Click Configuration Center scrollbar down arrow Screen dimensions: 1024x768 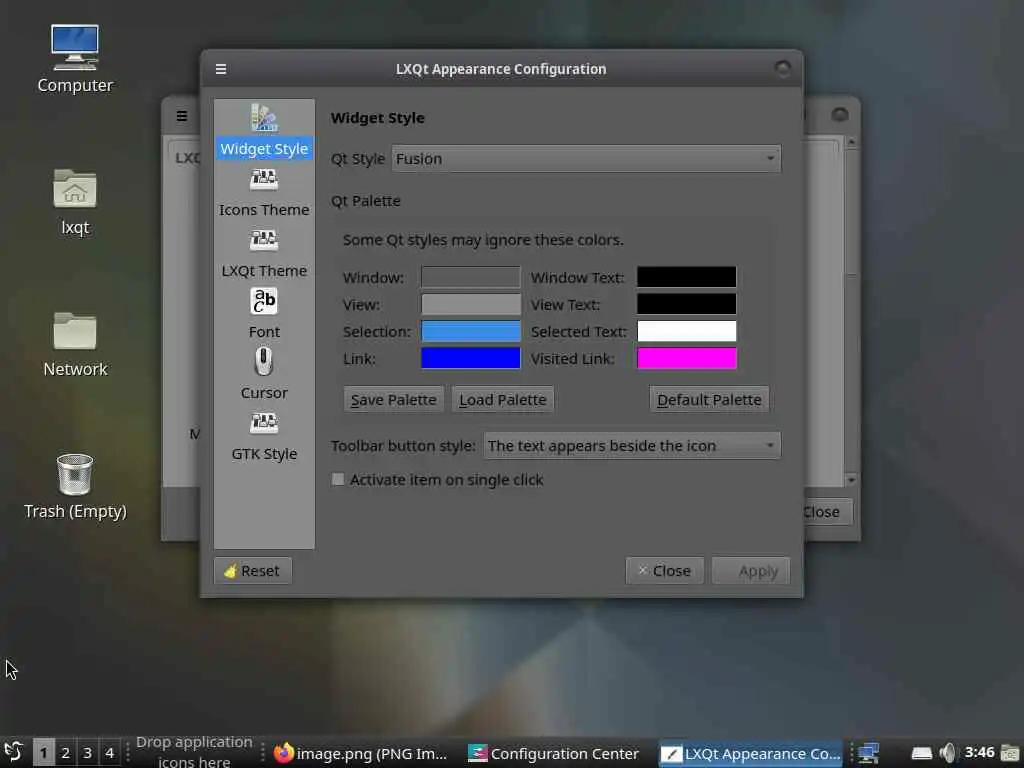(850, 480)
